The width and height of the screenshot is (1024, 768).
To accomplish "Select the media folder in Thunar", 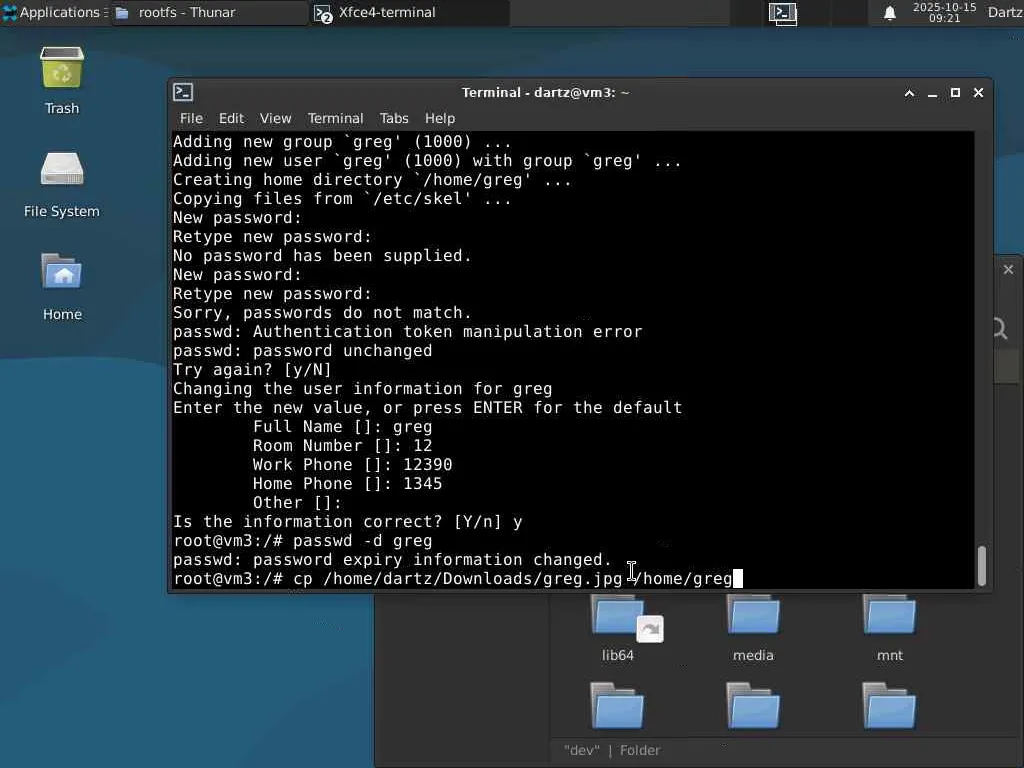I will point(753,629).
